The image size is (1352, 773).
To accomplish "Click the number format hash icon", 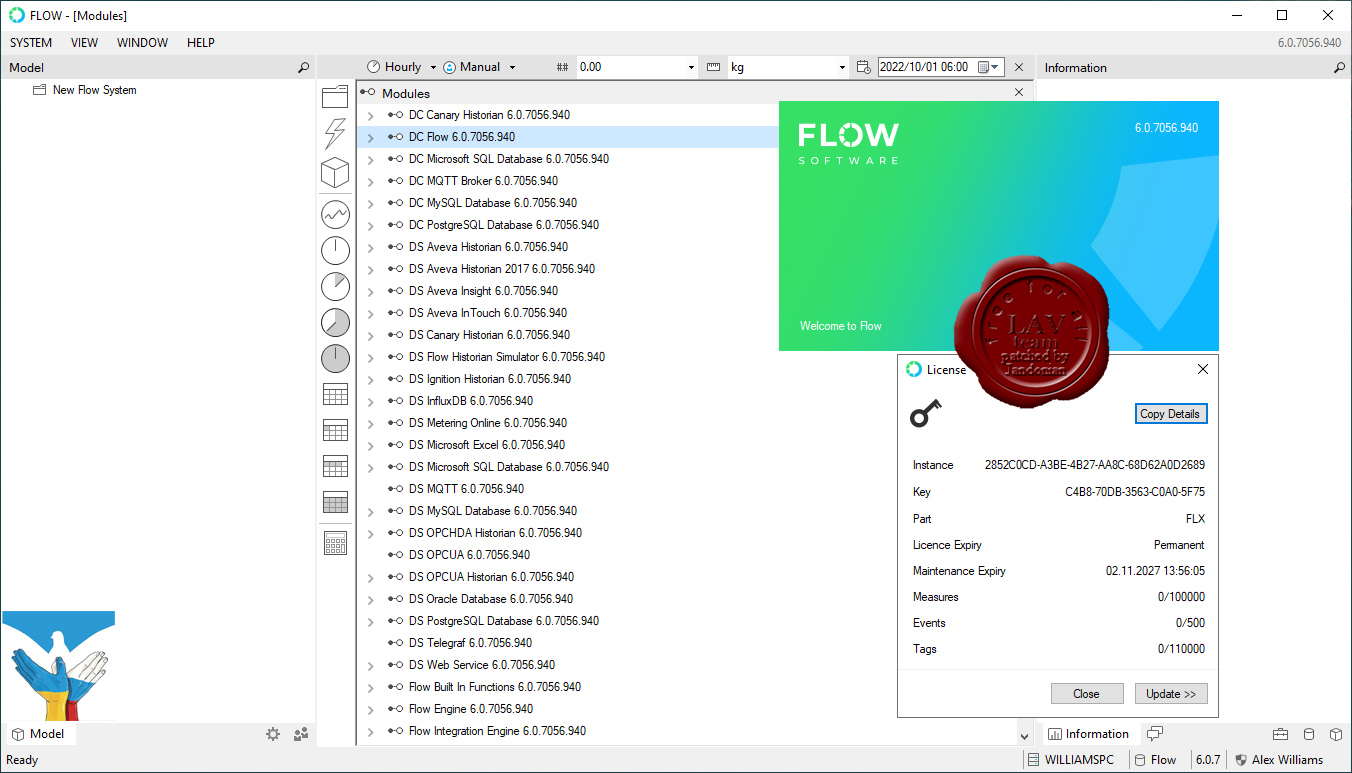I will click(x=562, y=67).
